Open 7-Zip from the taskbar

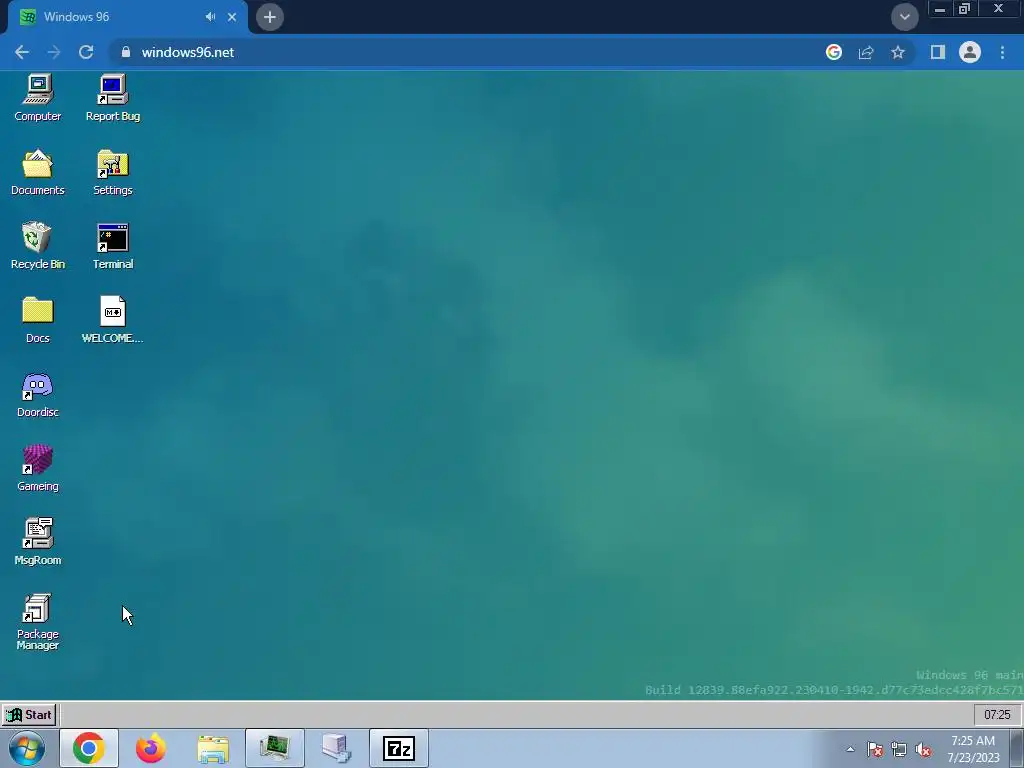click(x=399, y=748)
